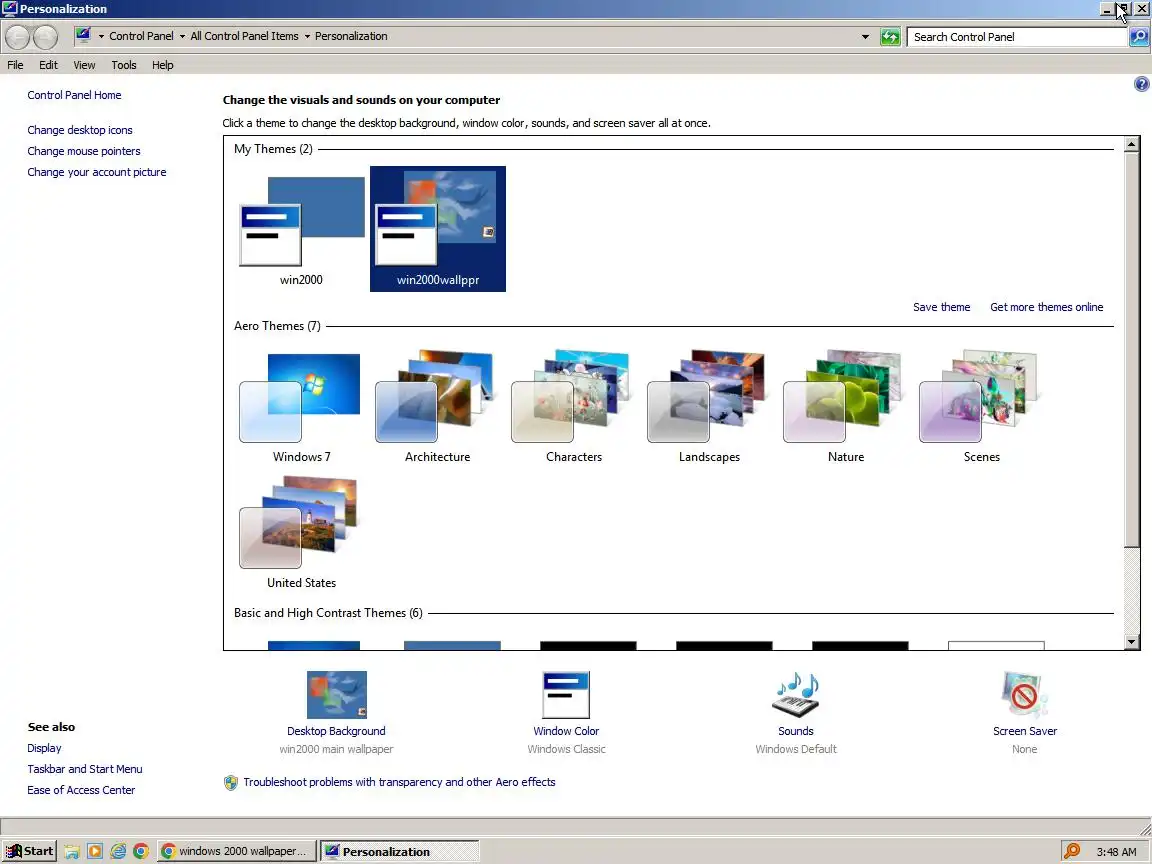Click the shield icon beside Troubleshoot link
The image size is (1152, 864).
[x=231, y=782]
